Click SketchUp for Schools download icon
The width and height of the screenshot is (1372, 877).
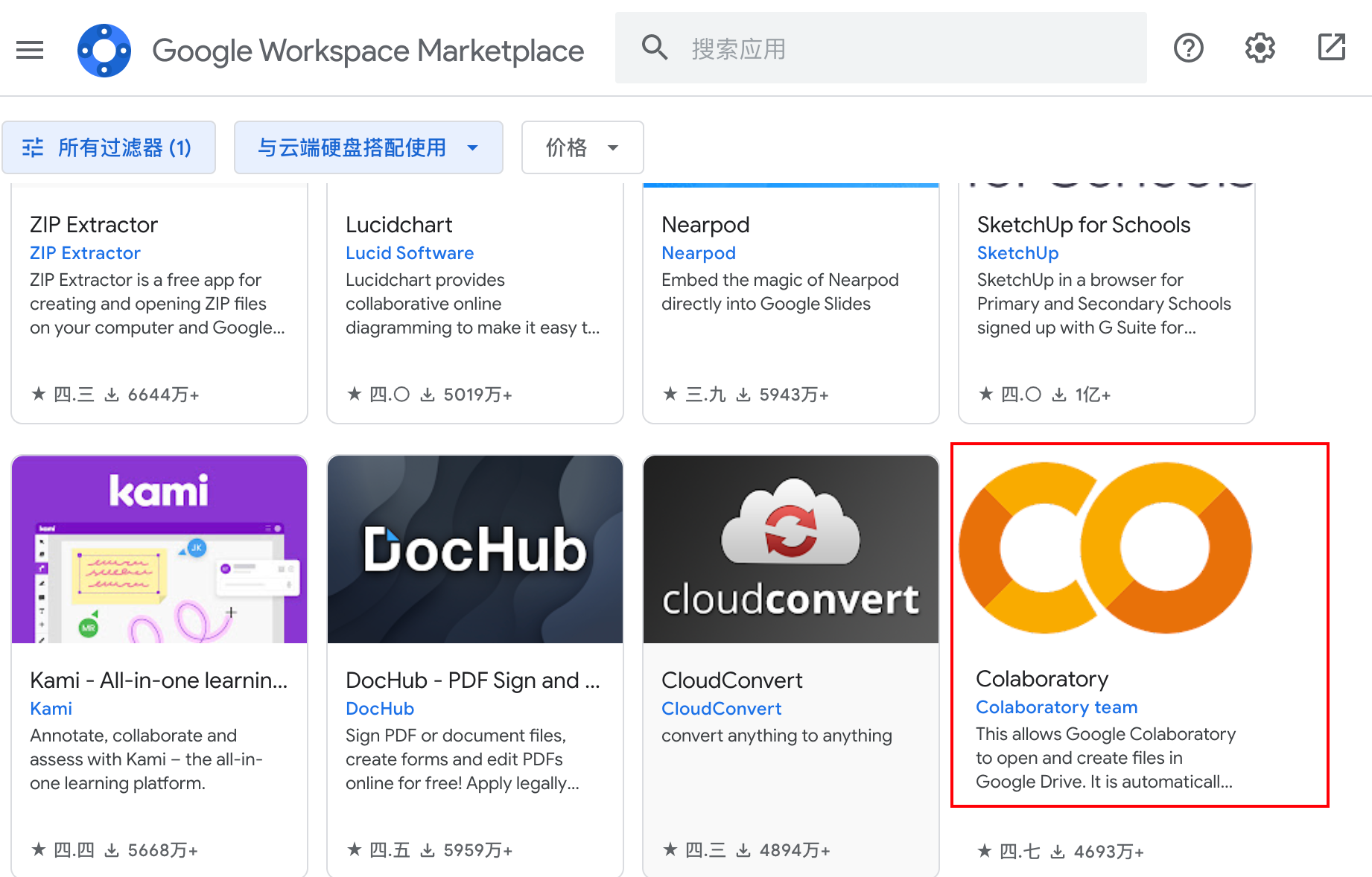coord(1059,395)
